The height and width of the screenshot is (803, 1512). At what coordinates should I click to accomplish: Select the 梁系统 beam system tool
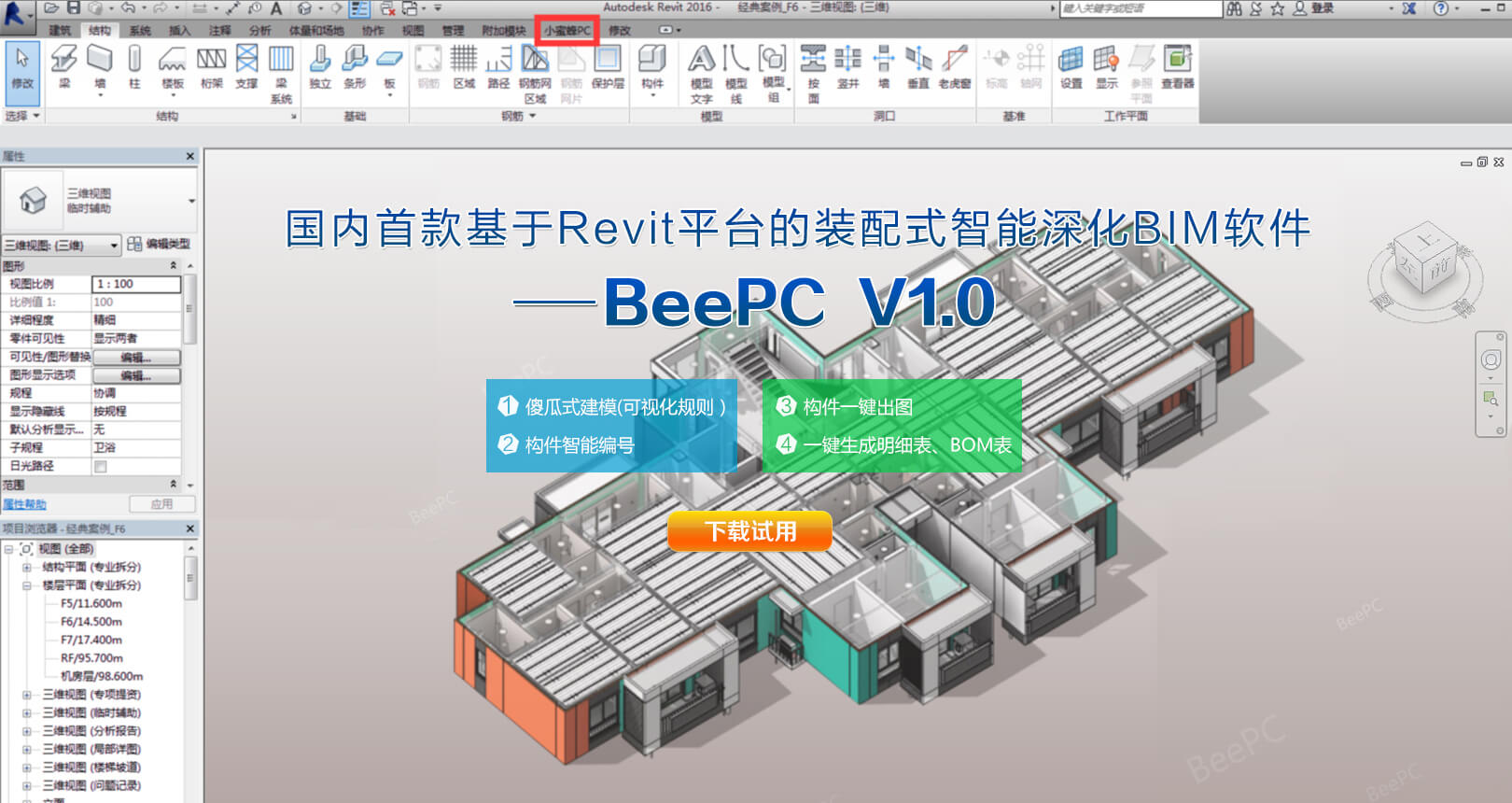281,73
